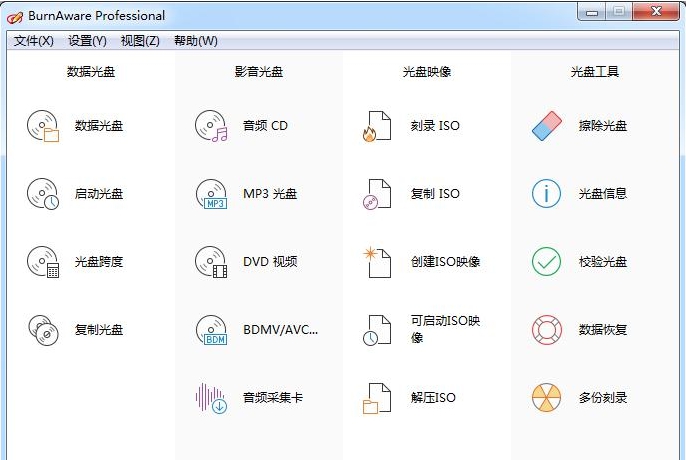Select the 复制 ISO file-with-disc icon
Viewport: 686px width, 460px height.
[x=377, y=194]
